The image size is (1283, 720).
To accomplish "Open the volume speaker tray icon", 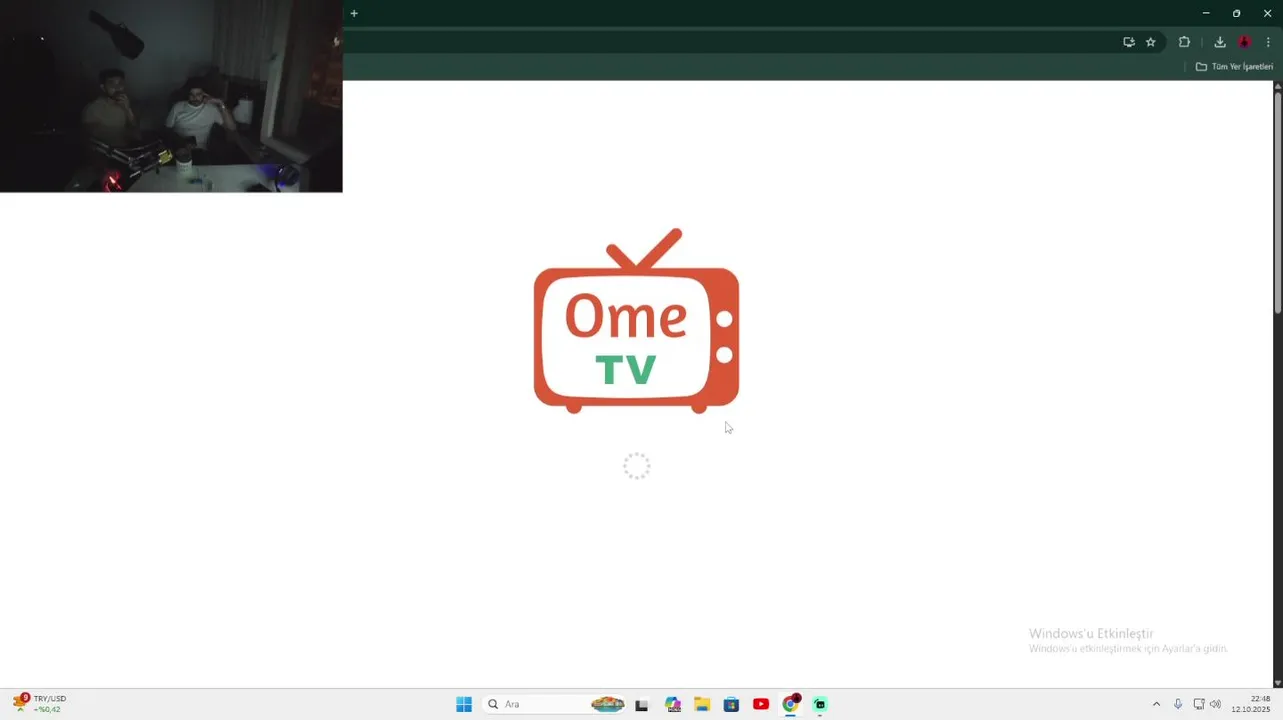I will (1215, 704).
